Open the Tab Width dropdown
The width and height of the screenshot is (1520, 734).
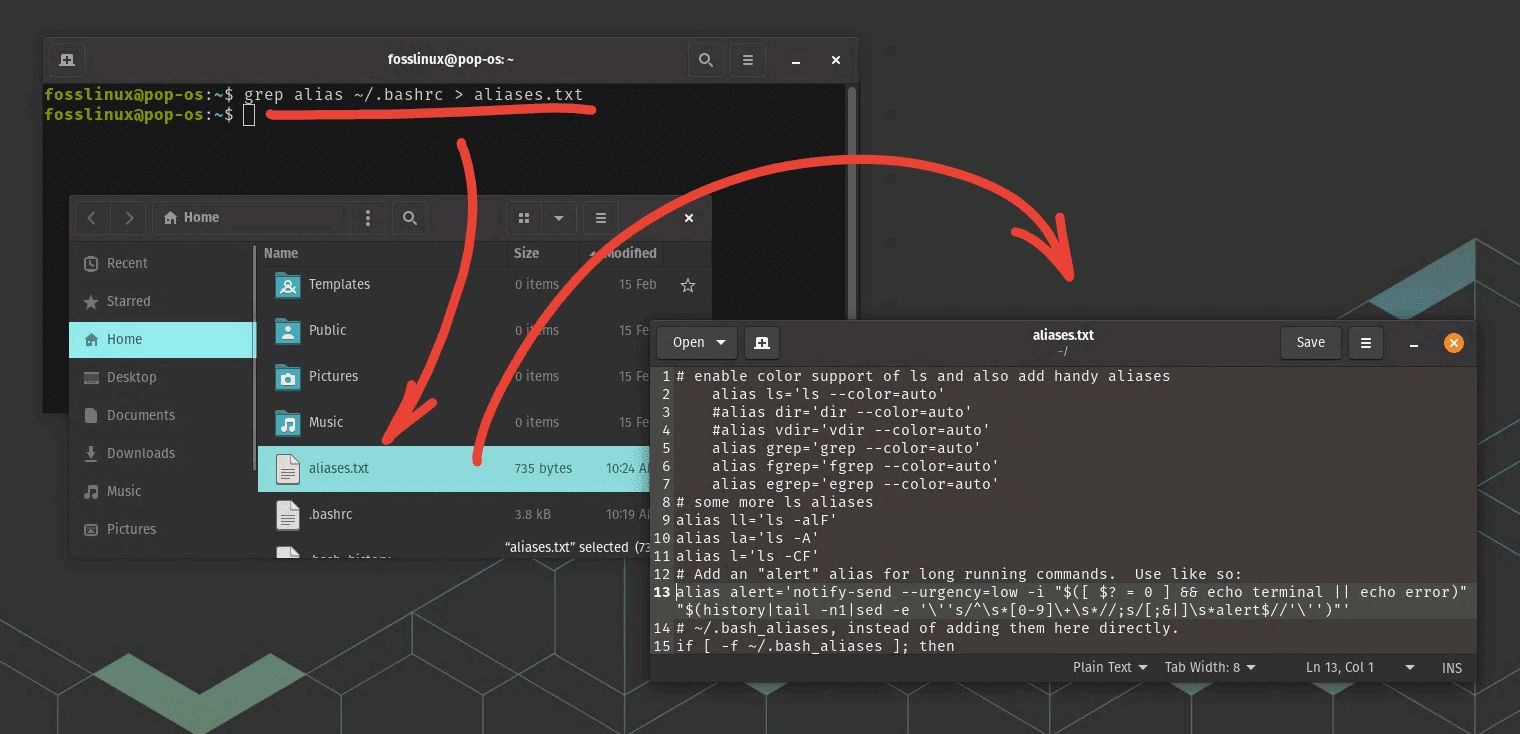pos(1210,667)
